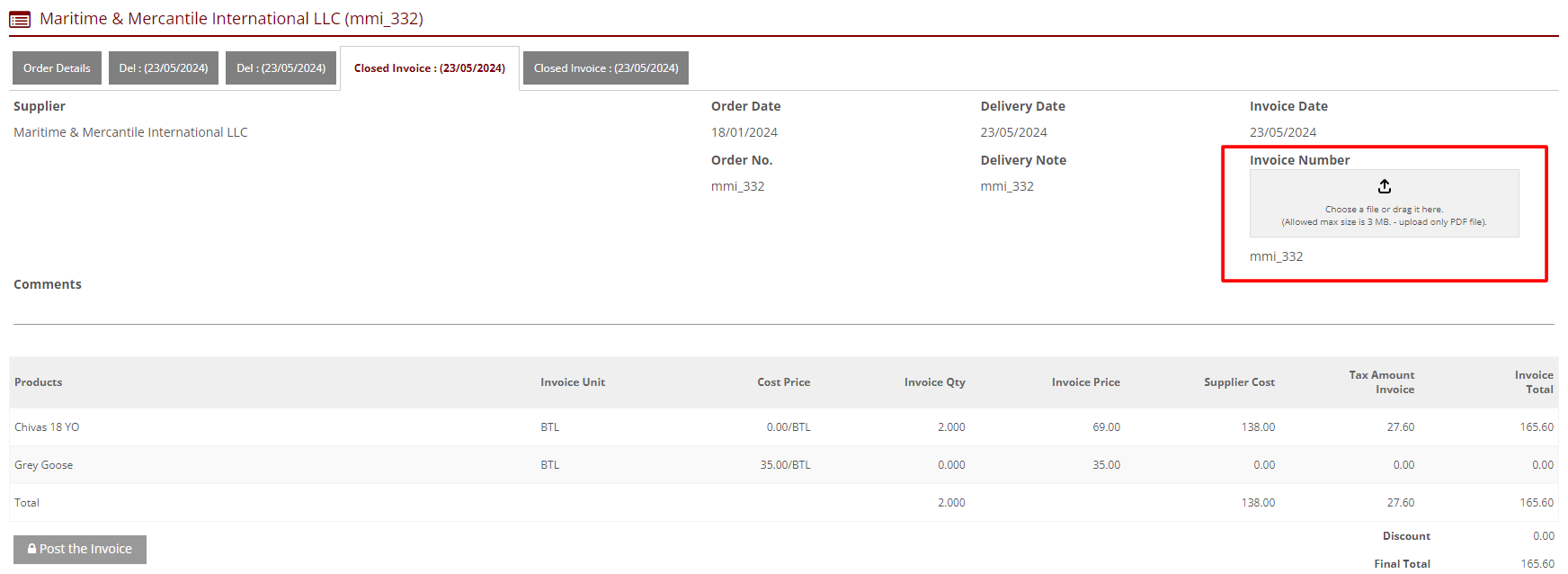Click the upload arrow icon under Invoice Number

(x=1384, y=186)
